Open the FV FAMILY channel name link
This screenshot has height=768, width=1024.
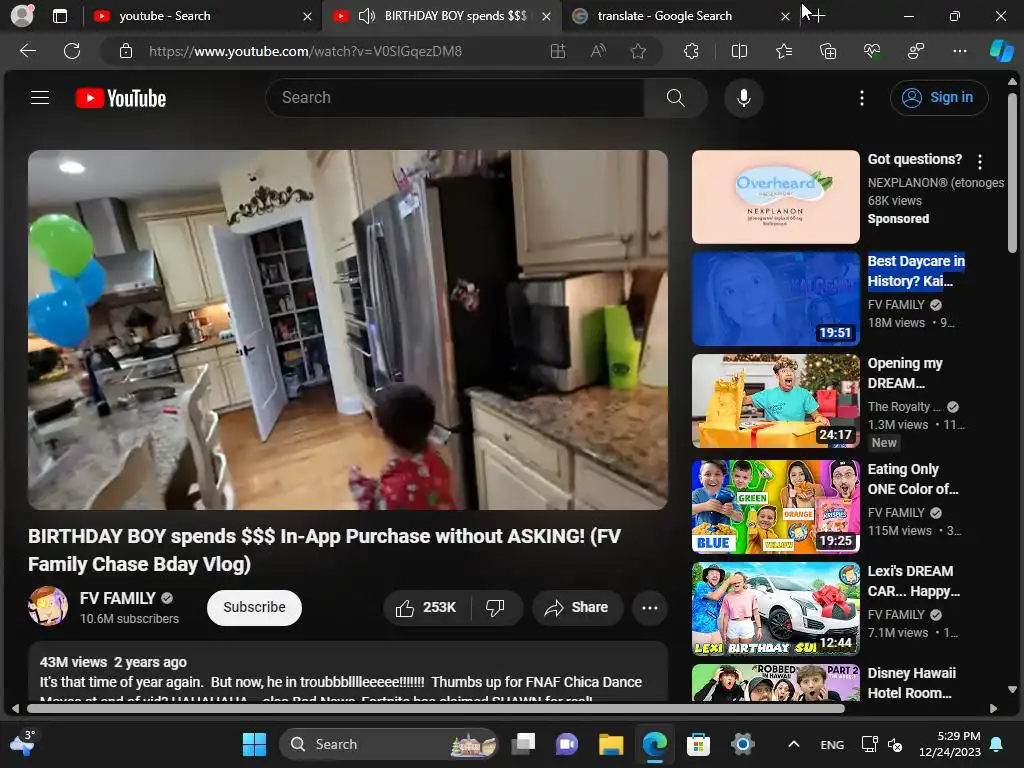click(118, 598)
